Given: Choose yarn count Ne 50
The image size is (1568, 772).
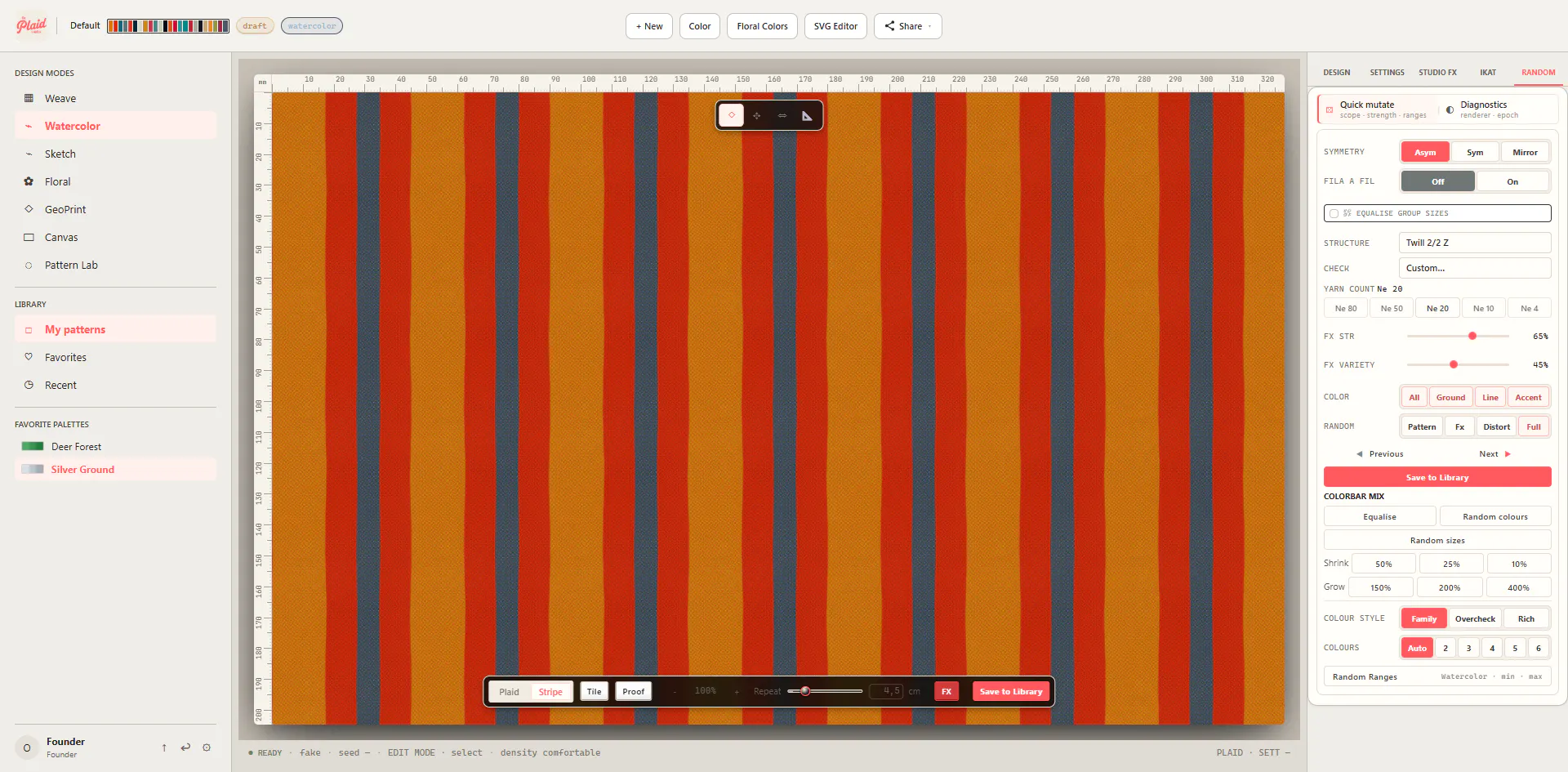Looking at the screenshot, I should 1392,308.
